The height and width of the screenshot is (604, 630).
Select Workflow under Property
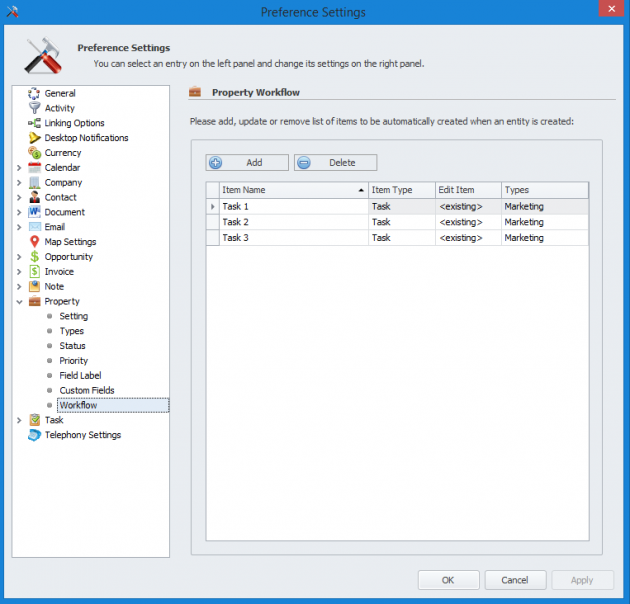[x=78, y=405]
